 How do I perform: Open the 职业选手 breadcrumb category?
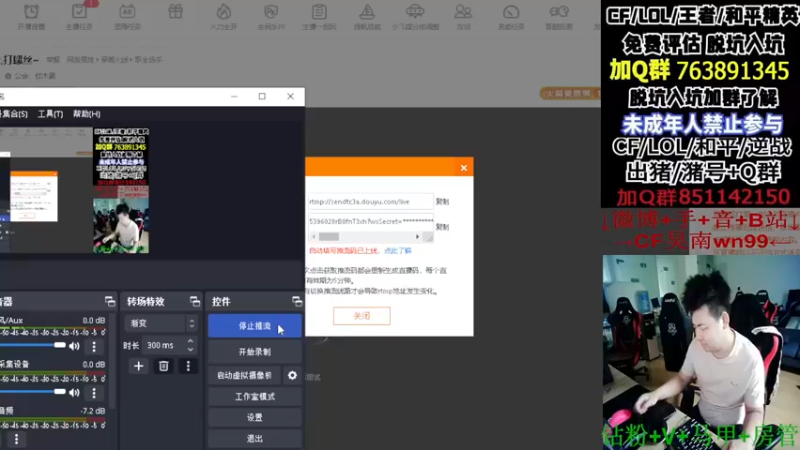coord(148,60)
